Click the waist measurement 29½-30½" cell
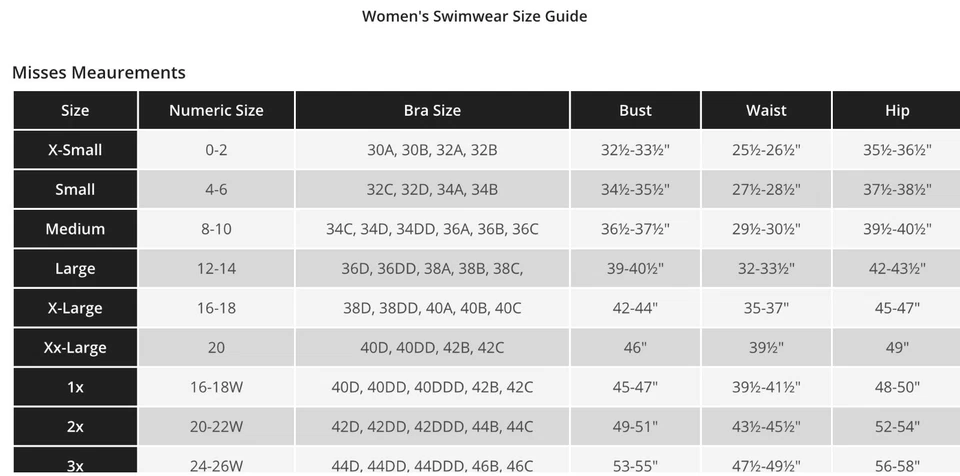The image size is (960, 476). coord(766,229)
